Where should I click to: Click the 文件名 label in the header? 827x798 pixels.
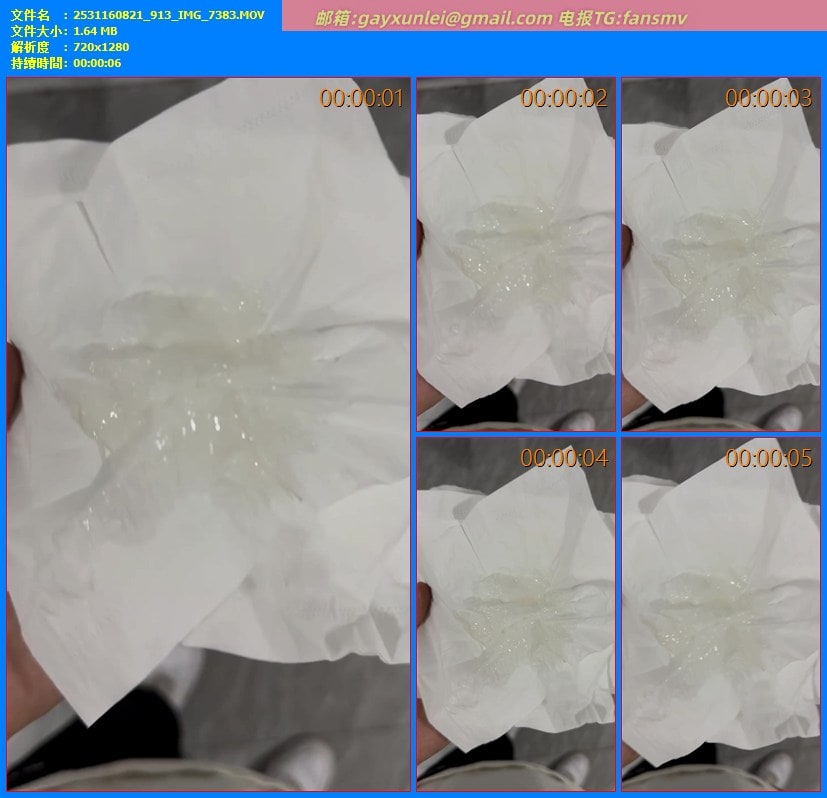[30, 15]
